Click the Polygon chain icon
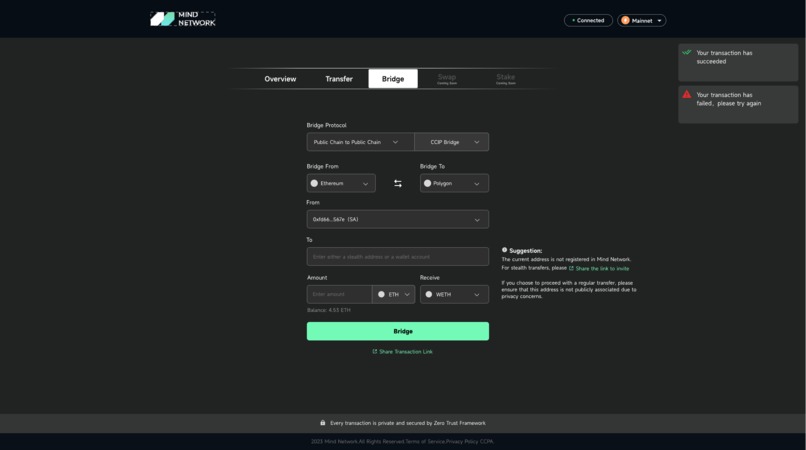The width and height of the screenshot is (806, 450). [427, 184]
